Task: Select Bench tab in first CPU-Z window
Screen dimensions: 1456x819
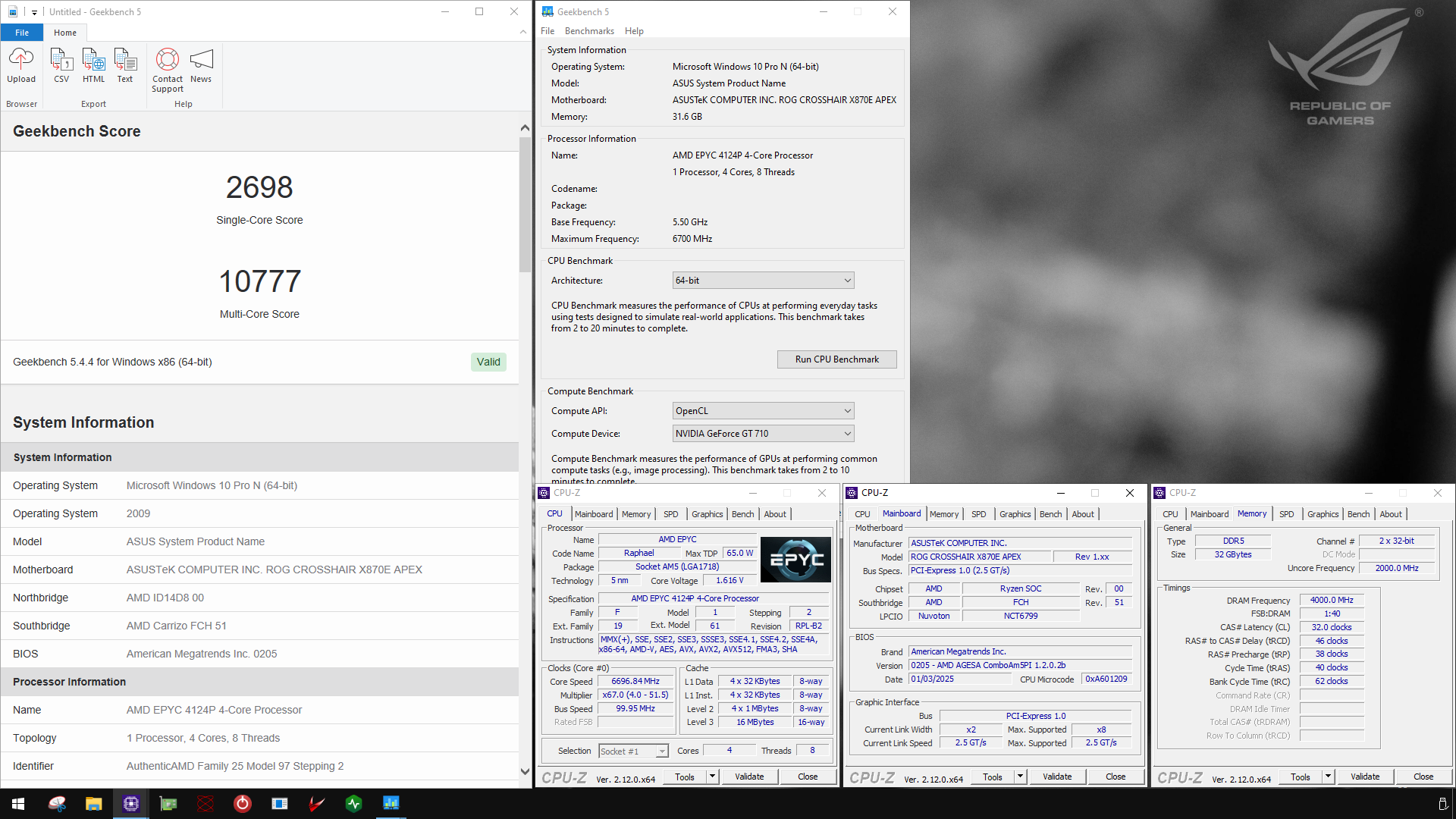Action: point(742,514)
